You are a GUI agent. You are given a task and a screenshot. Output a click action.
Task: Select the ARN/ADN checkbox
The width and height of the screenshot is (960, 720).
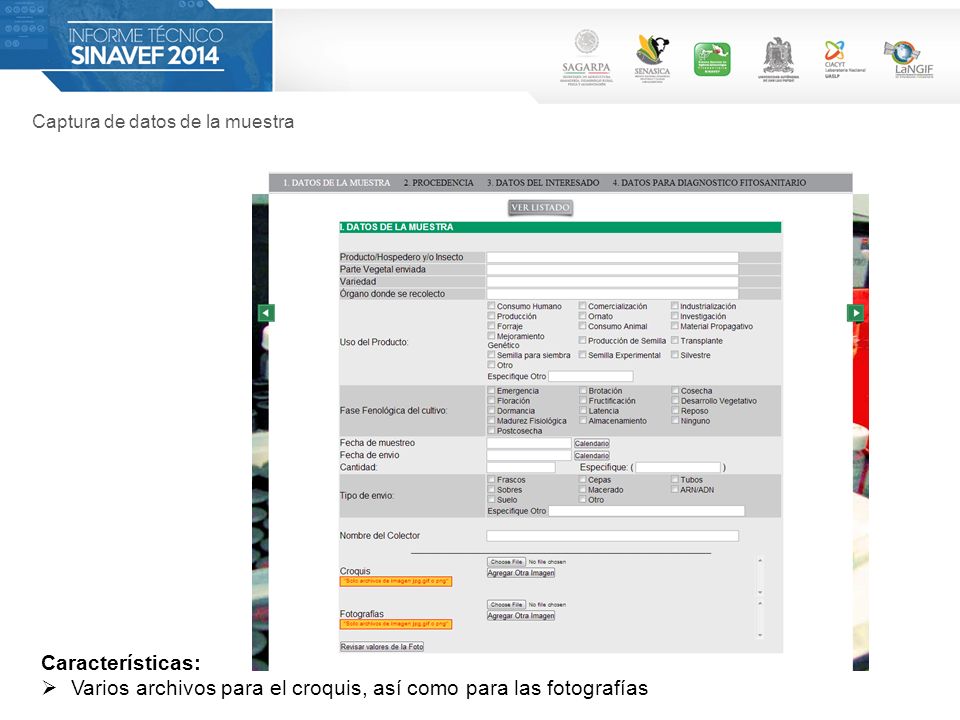click(x=675, y=489)
